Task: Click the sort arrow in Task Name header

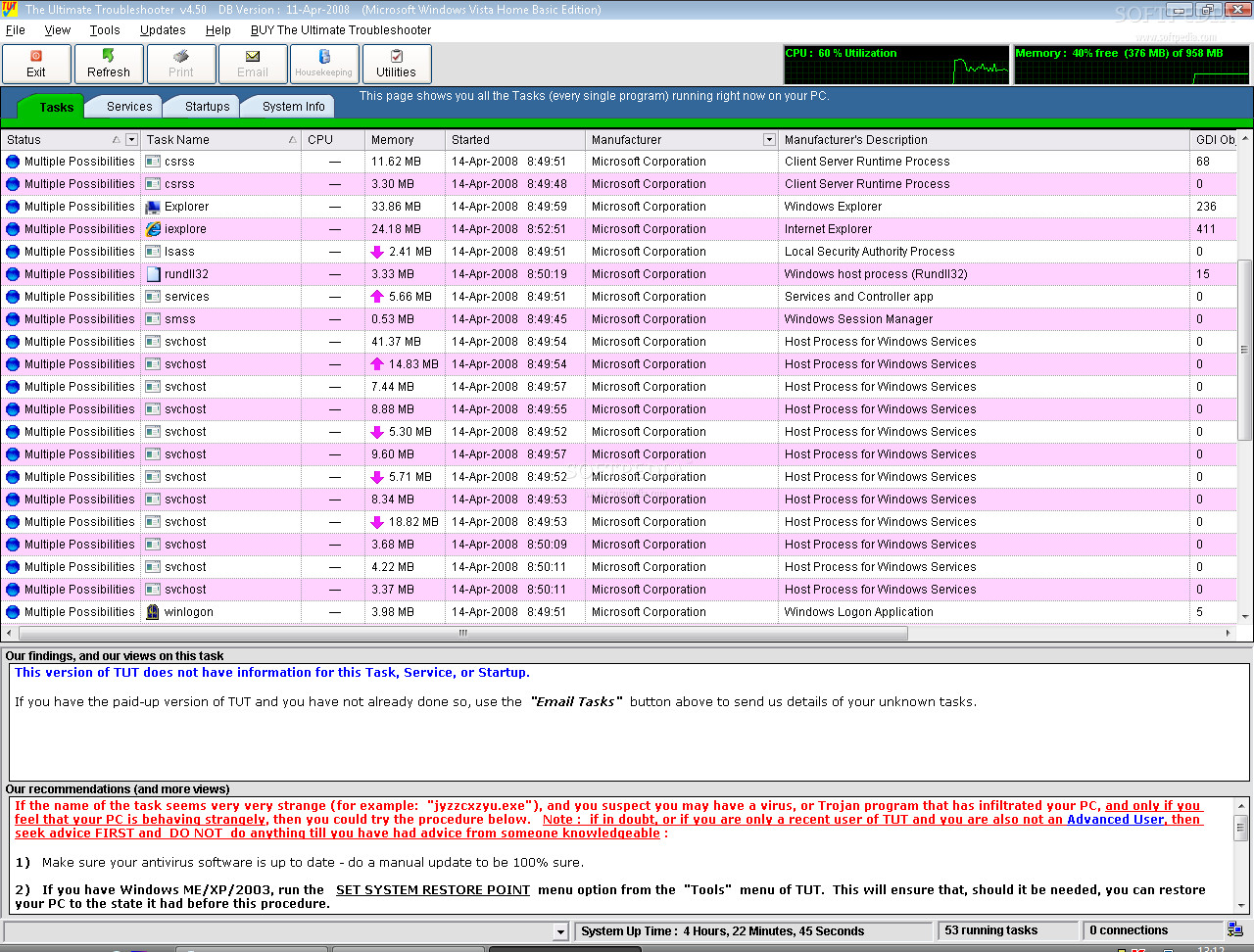Action: tap(292, 140)
